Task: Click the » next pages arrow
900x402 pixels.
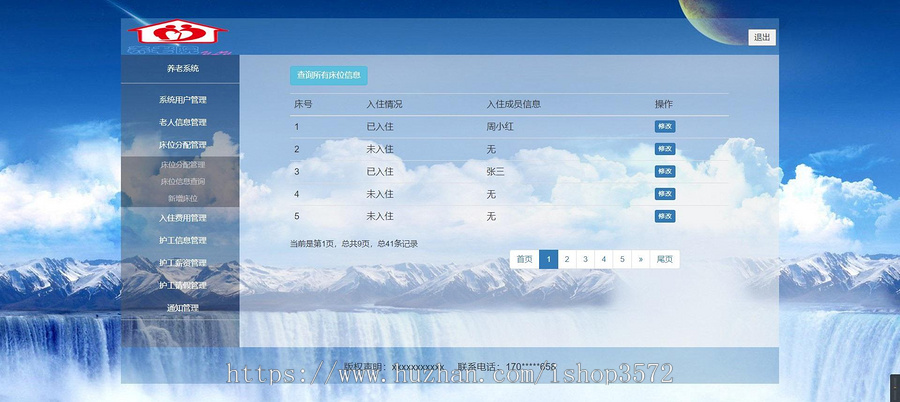Action: coord(640,260)
